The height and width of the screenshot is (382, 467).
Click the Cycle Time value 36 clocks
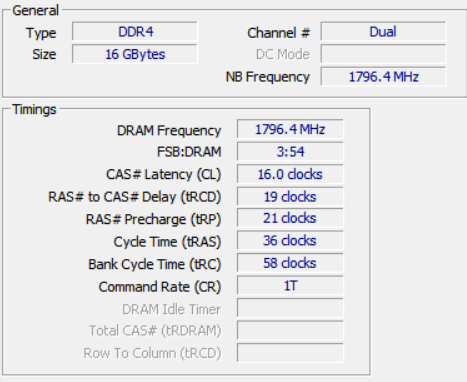pyautogui.click(x=290, y=241)
